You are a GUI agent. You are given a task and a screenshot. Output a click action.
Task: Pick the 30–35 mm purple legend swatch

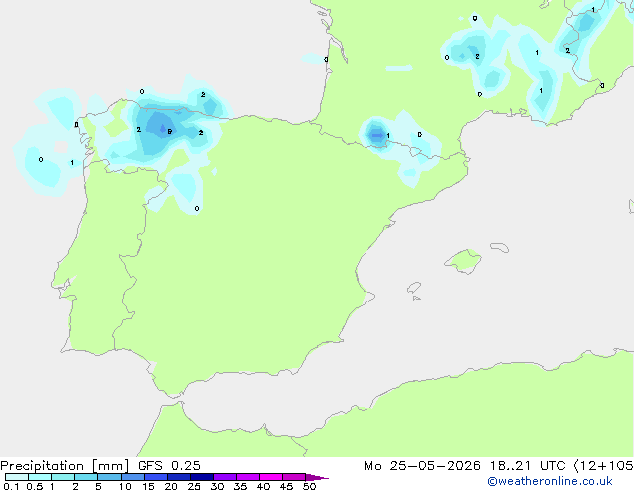tap(225, 477)
